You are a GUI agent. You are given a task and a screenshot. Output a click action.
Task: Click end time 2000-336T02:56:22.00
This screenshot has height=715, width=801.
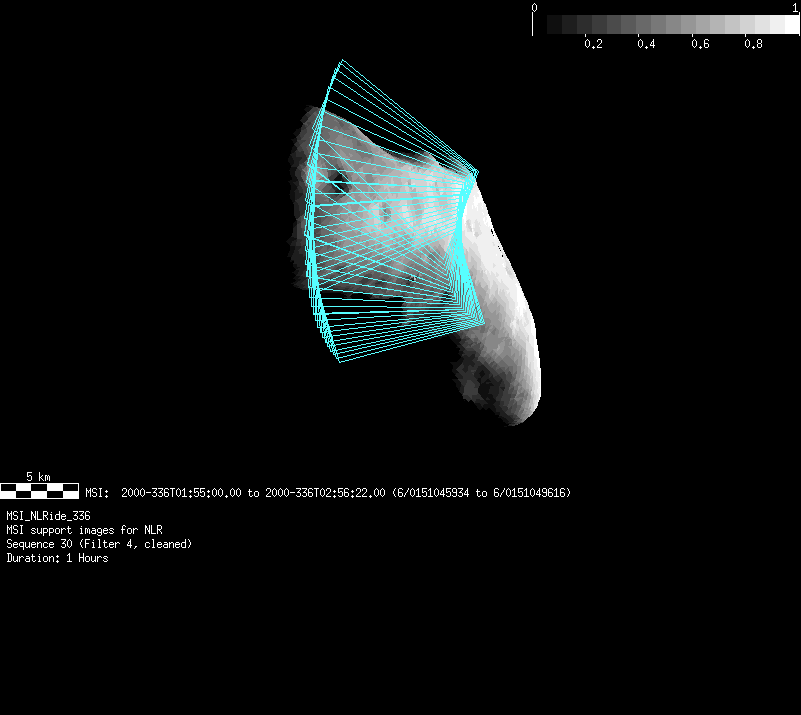click(x=325, y=493)
